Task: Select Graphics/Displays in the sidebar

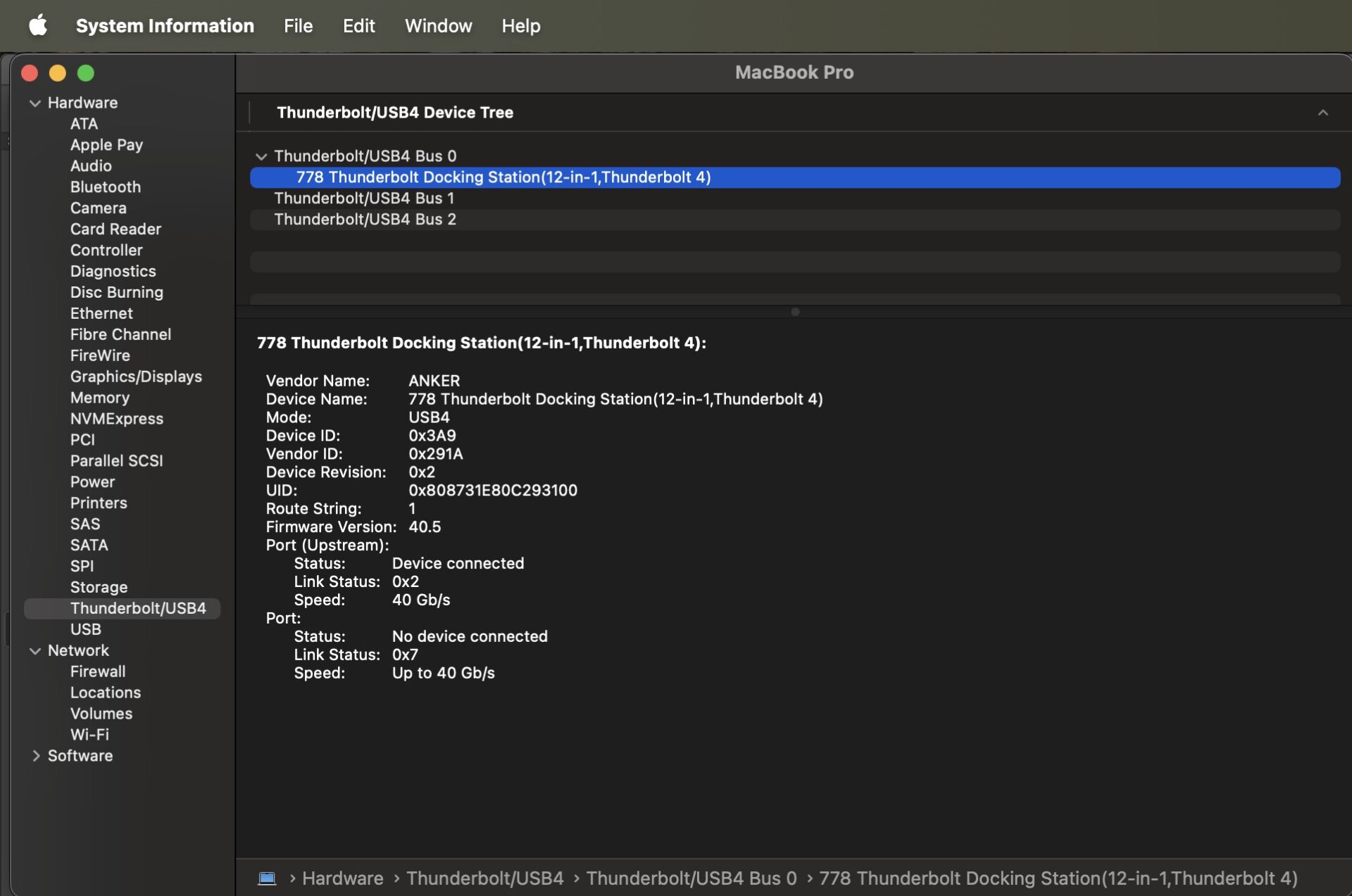Action: 136,377
